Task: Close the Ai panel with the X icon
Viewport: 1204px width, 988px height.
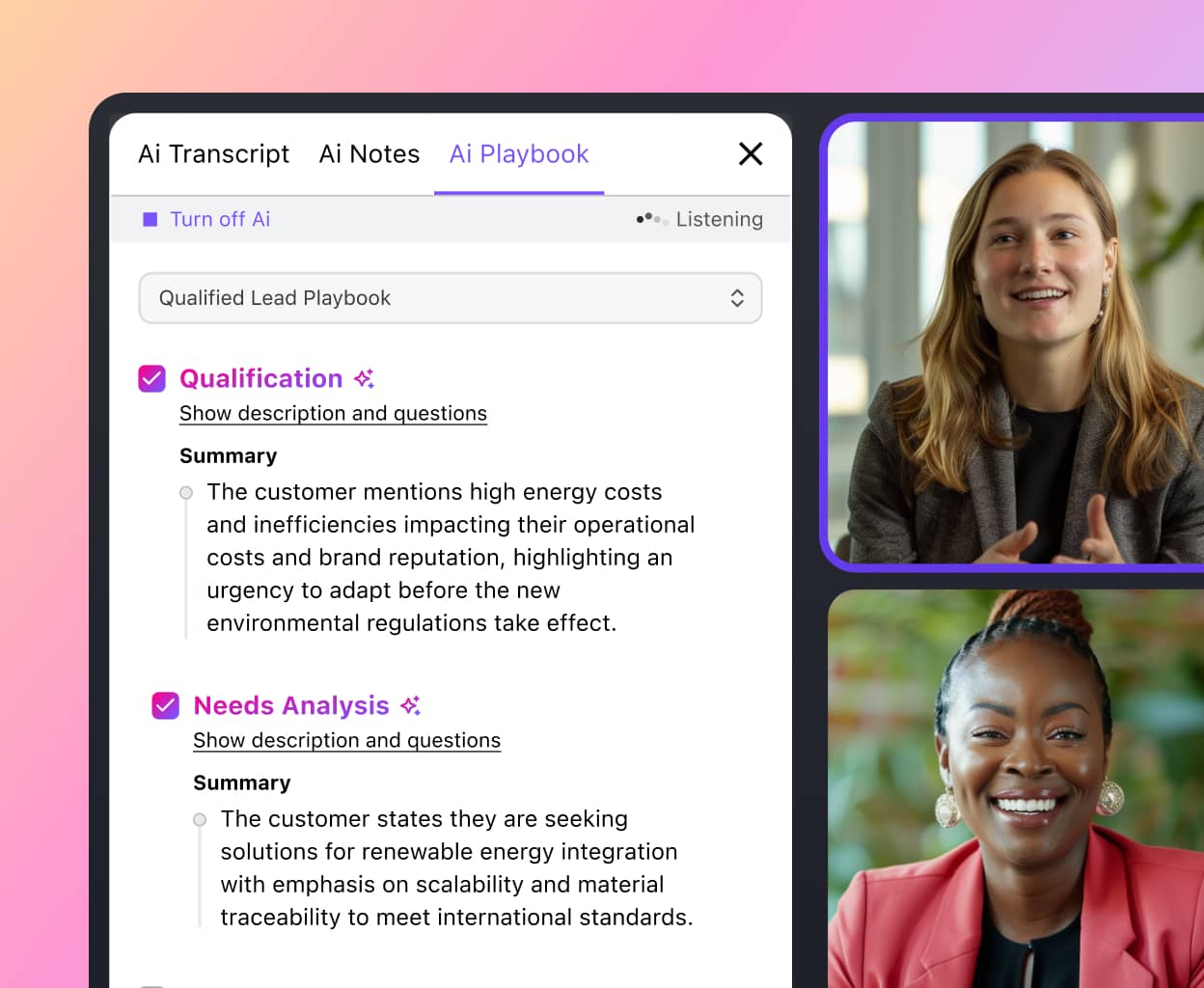Action: click(751, 153)
